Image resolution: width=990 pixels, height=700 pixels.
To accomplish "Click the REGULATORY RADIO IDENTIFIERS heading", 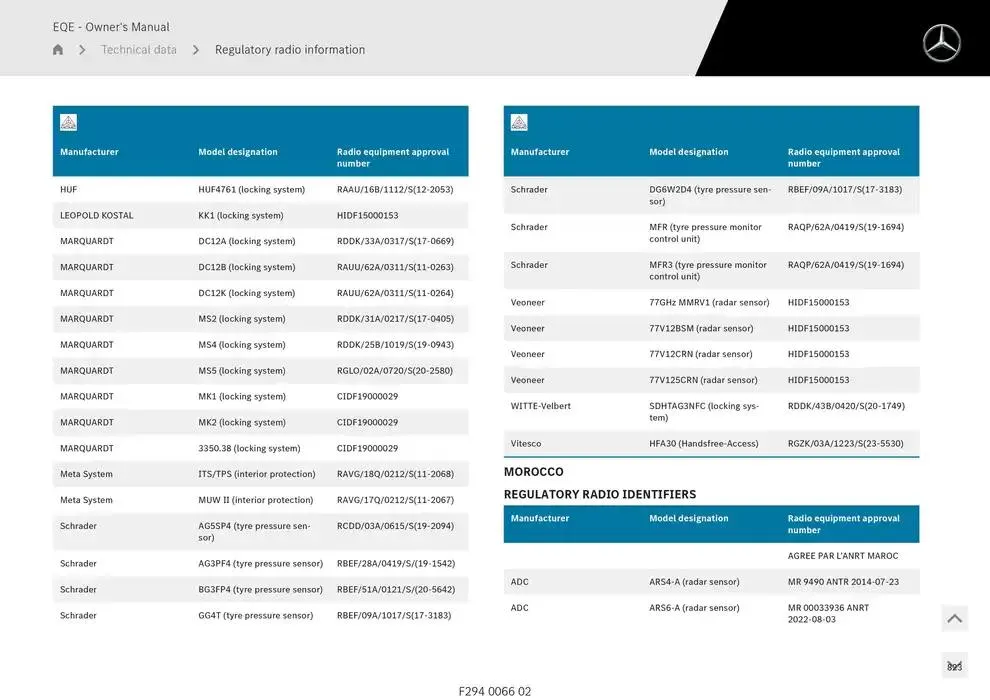I will click(600, 494).
